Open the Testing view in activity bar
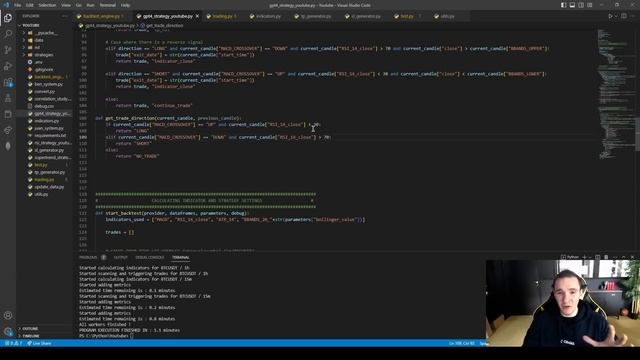This screenshot has width=640, height=360. click(8, 98)
